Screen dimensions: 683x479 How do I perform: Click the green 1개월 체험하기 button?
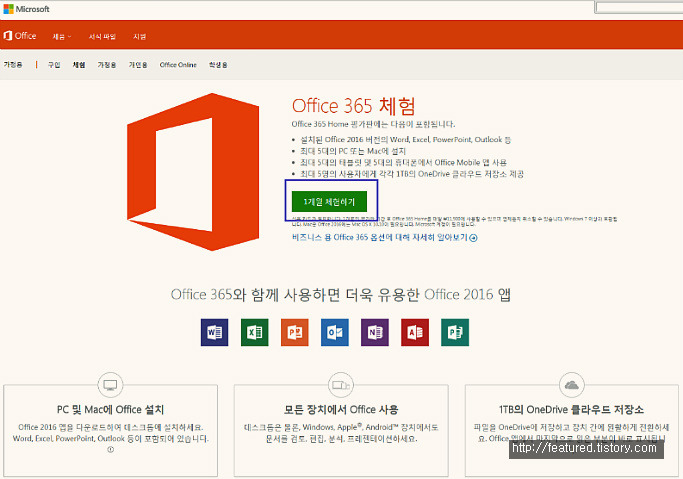click(329, 202)
